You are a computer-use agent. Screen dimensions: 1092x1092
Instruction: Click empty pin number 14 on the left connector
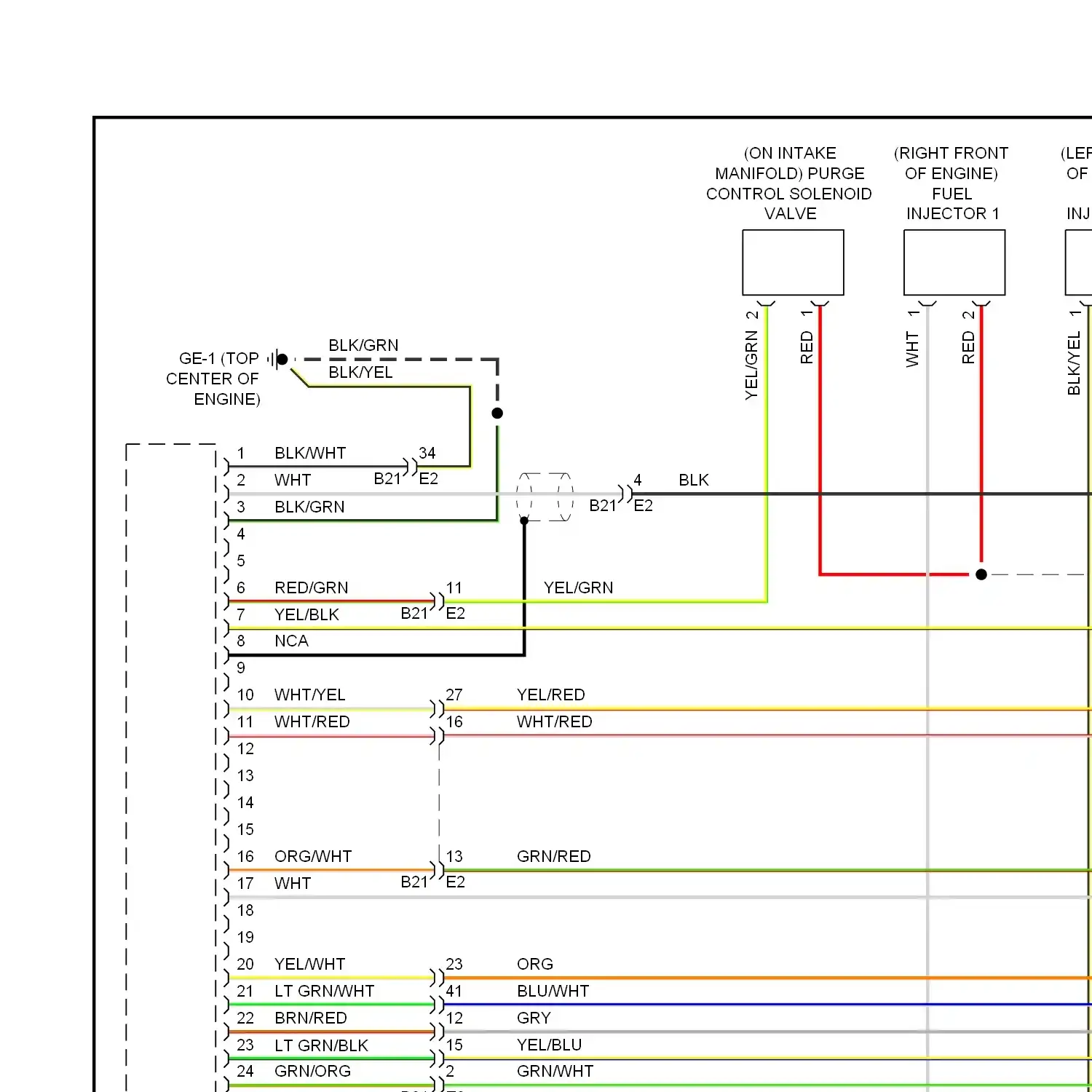click(x=245, y=802)
